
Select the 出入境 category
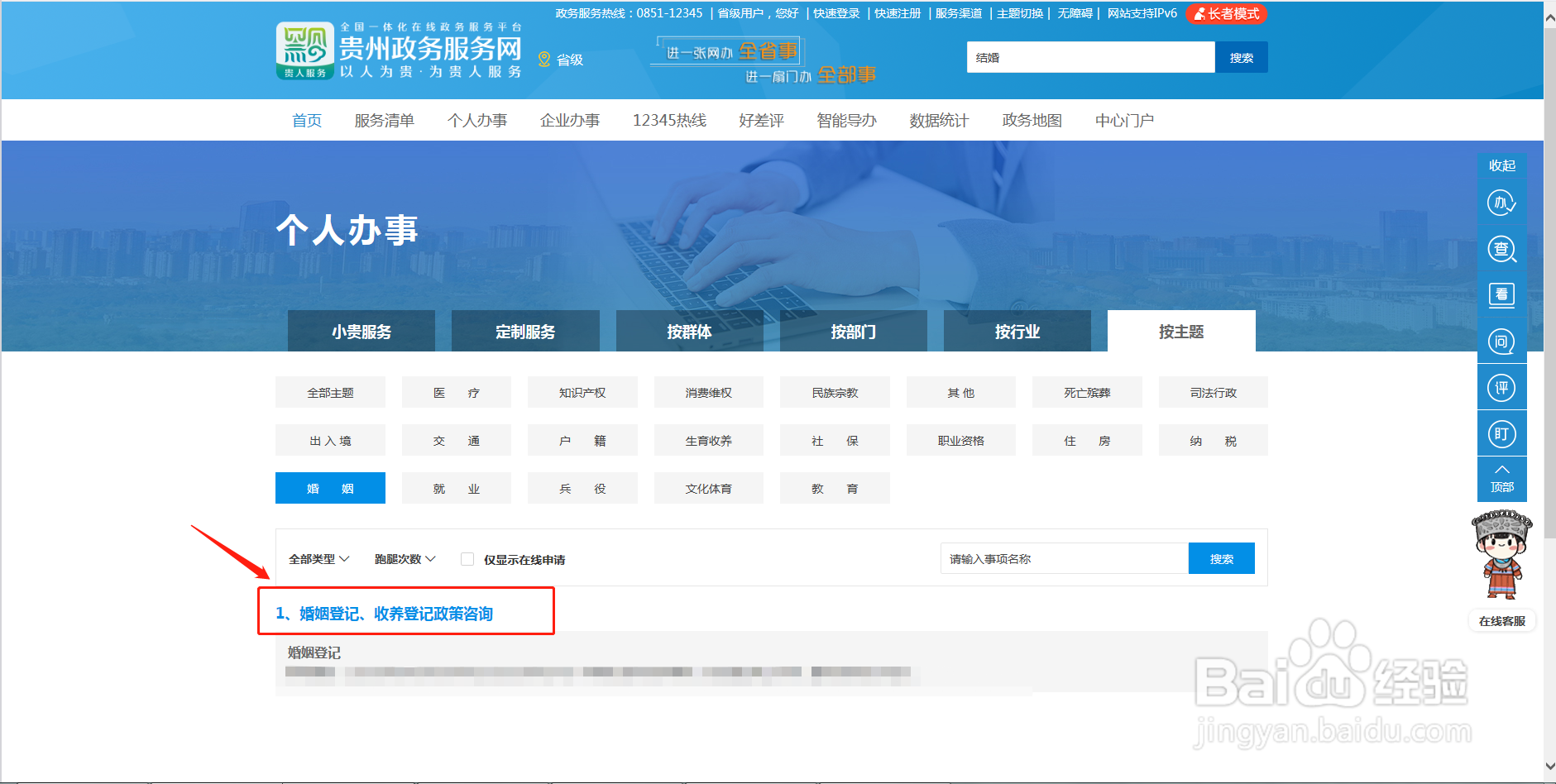330,440
